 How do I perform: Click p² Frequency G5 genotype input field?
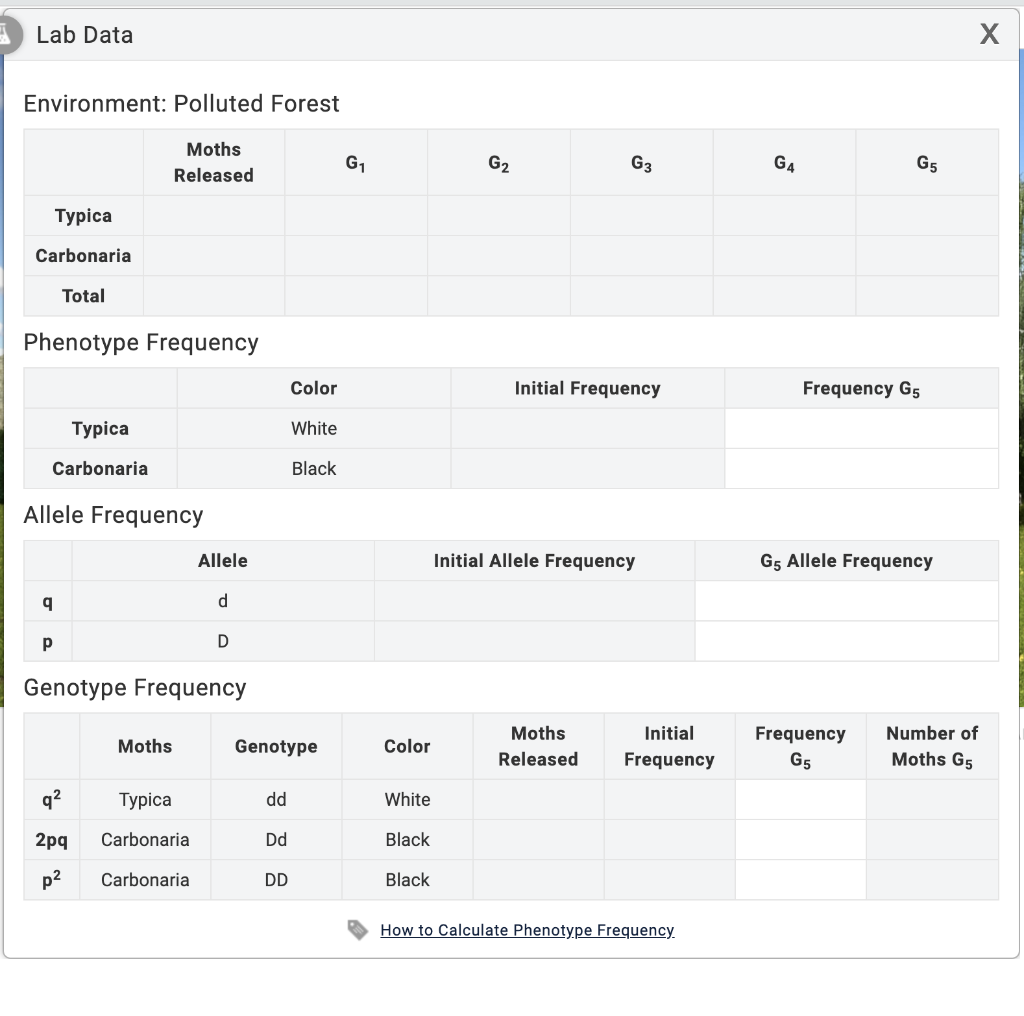[x=801, y=880]
